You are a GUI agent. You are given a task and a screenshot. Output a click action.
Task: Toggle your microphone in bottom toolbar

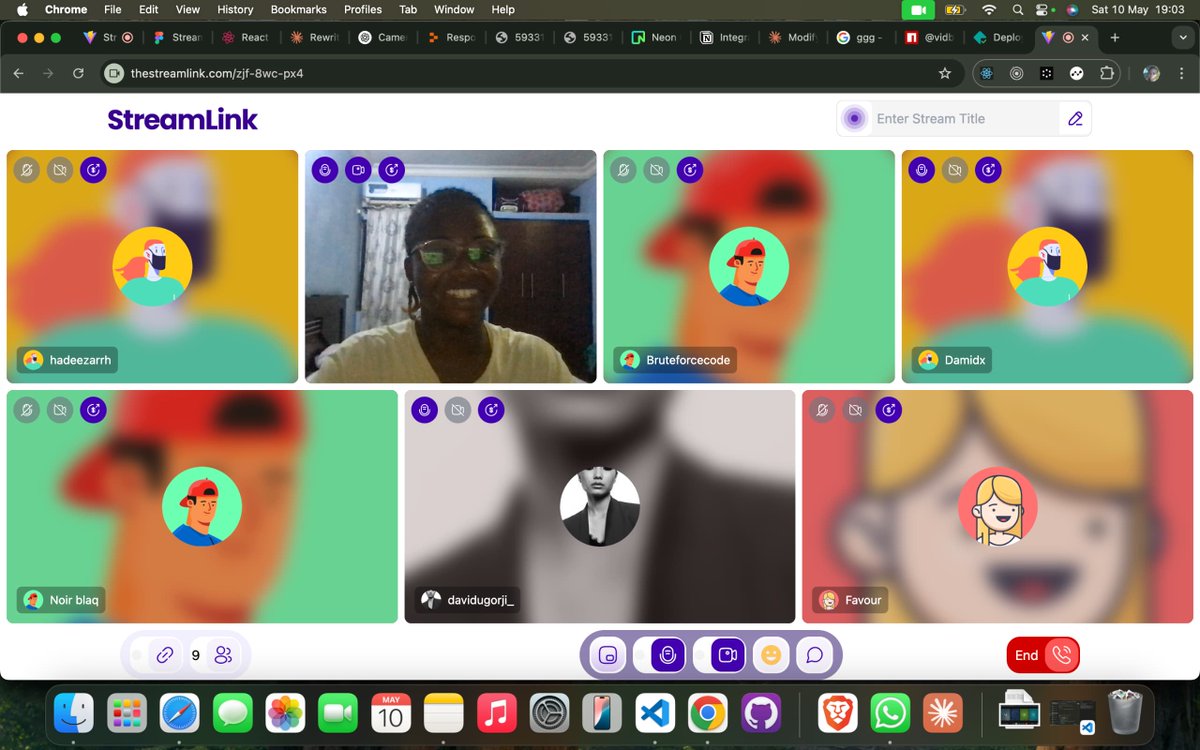[668, 655]
